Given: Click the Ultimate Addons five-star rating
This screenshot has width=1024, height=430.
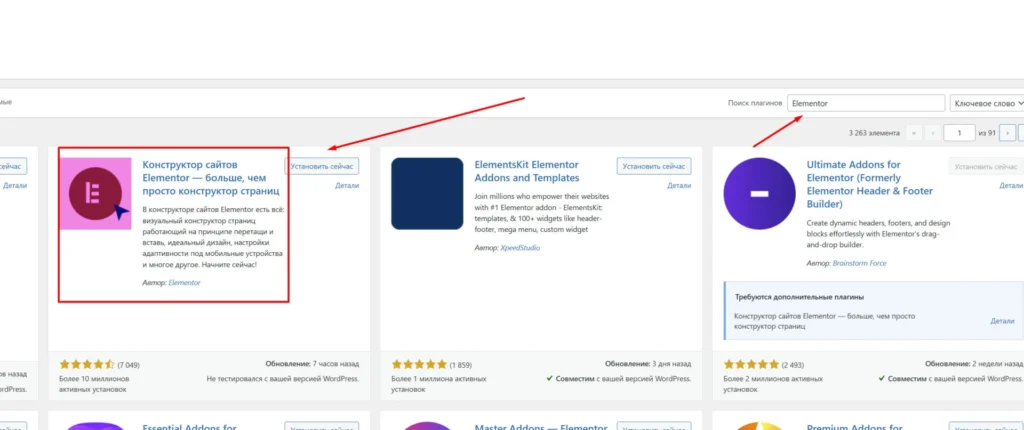Looking at the screenshot, I should [x=751, y=364].
